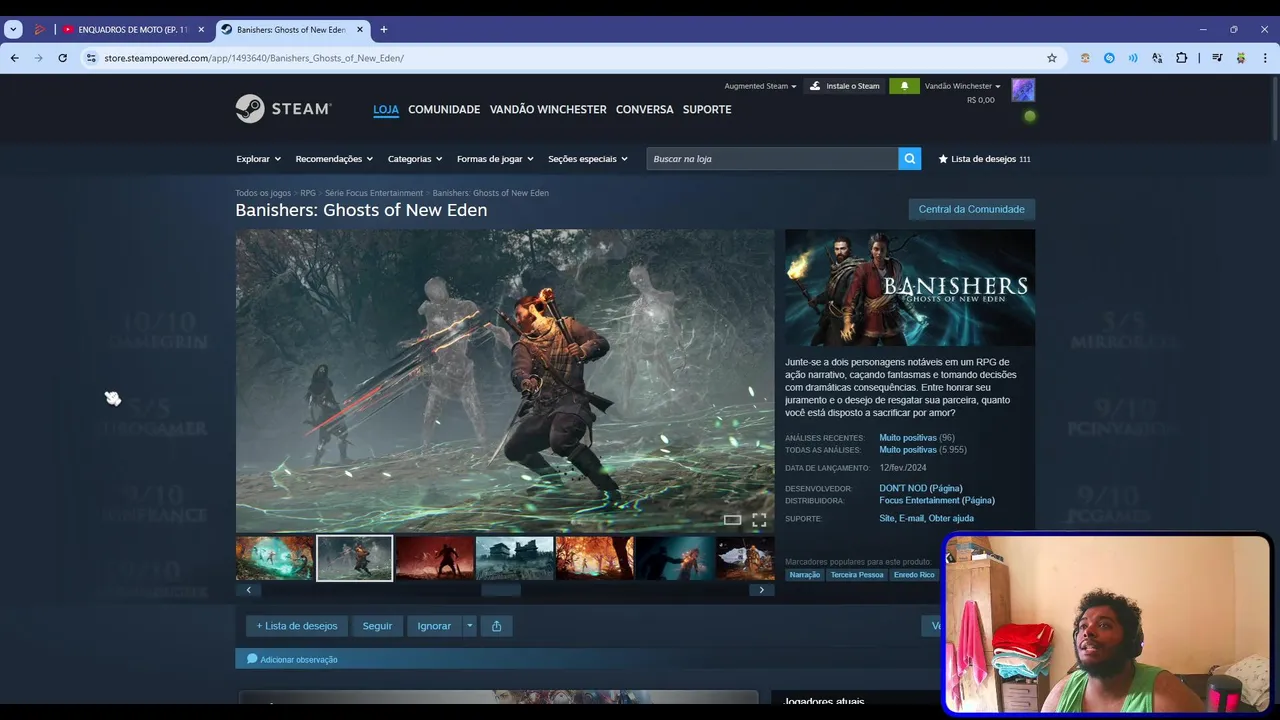1280x720 pixels.
Task: Close the Banishers browser tab
Action: click(x=360, y=30)
